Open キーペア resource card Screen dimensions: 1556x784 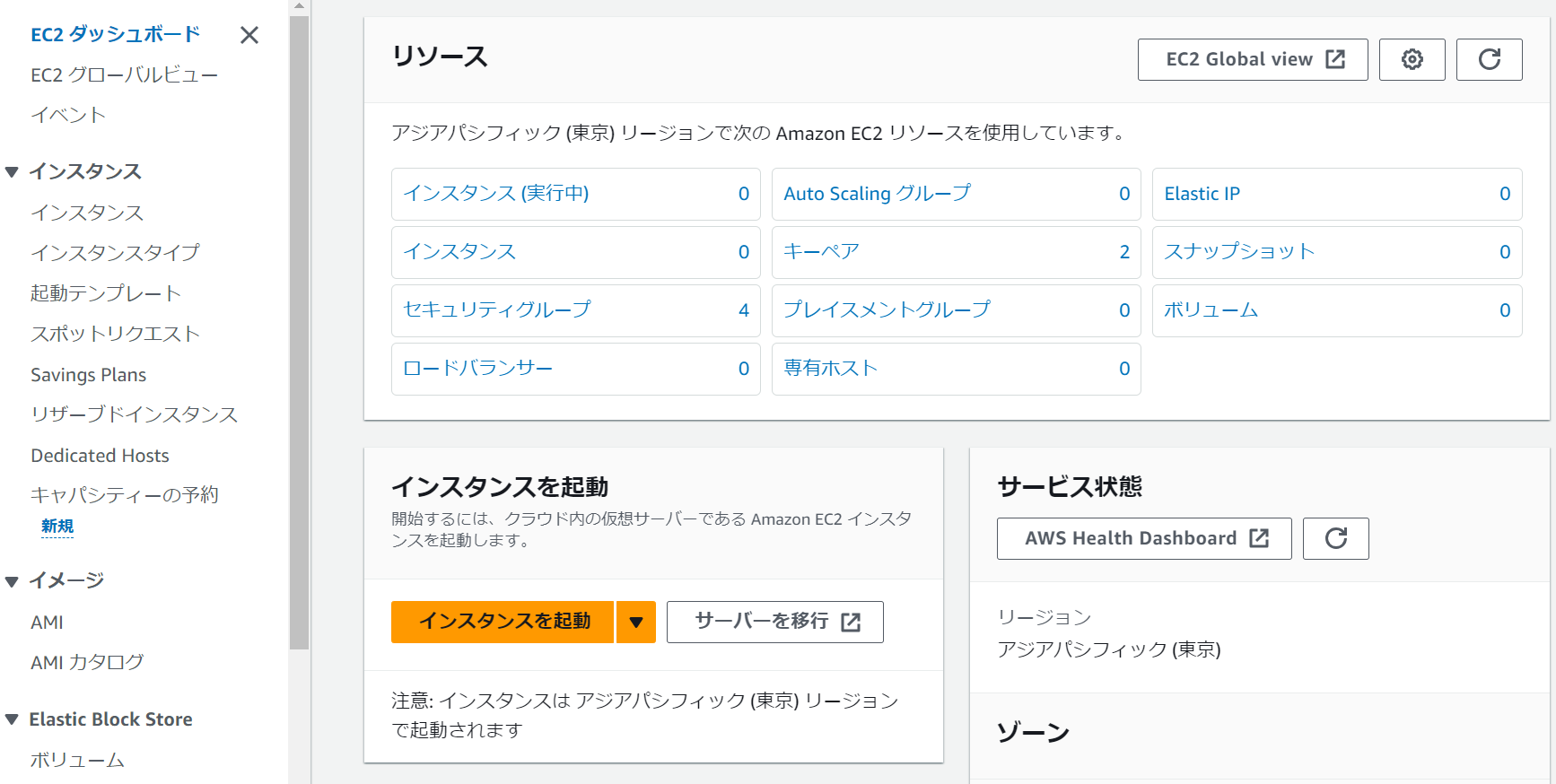coord(957,252)
